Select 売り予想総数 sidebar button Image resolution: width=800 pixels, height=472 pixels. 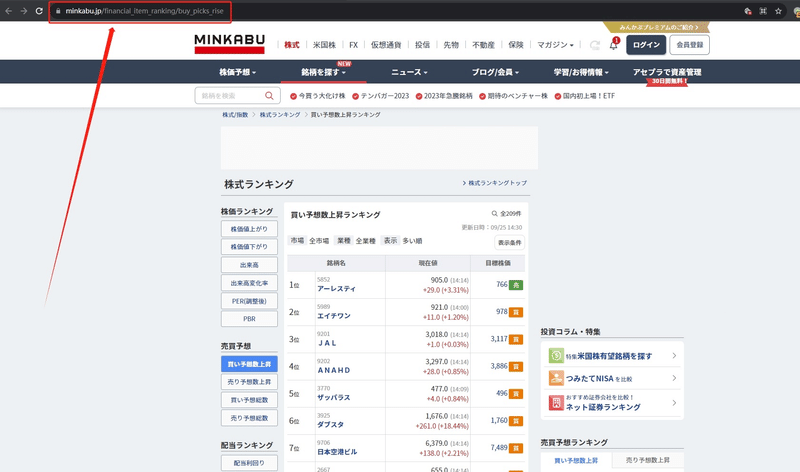pyautogui.click(x=249, y=418)
